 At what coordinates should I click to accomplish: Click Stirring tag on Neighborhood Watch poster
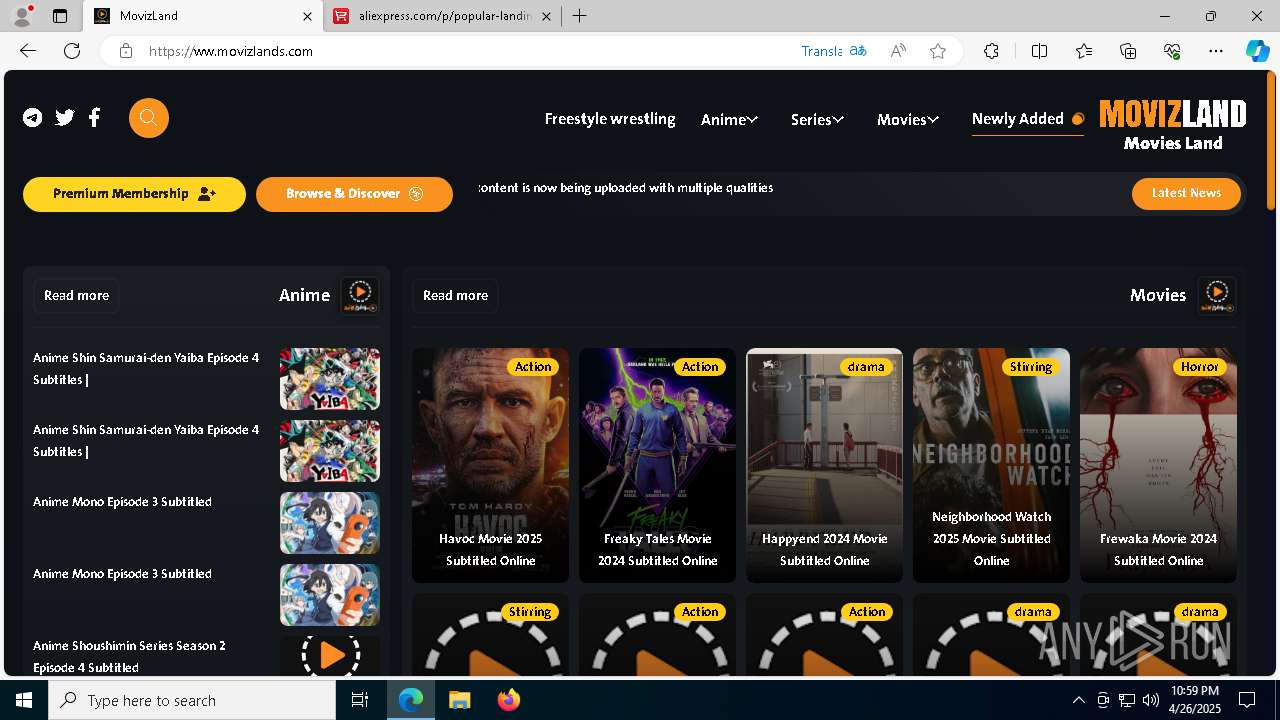click(1031, 367)
